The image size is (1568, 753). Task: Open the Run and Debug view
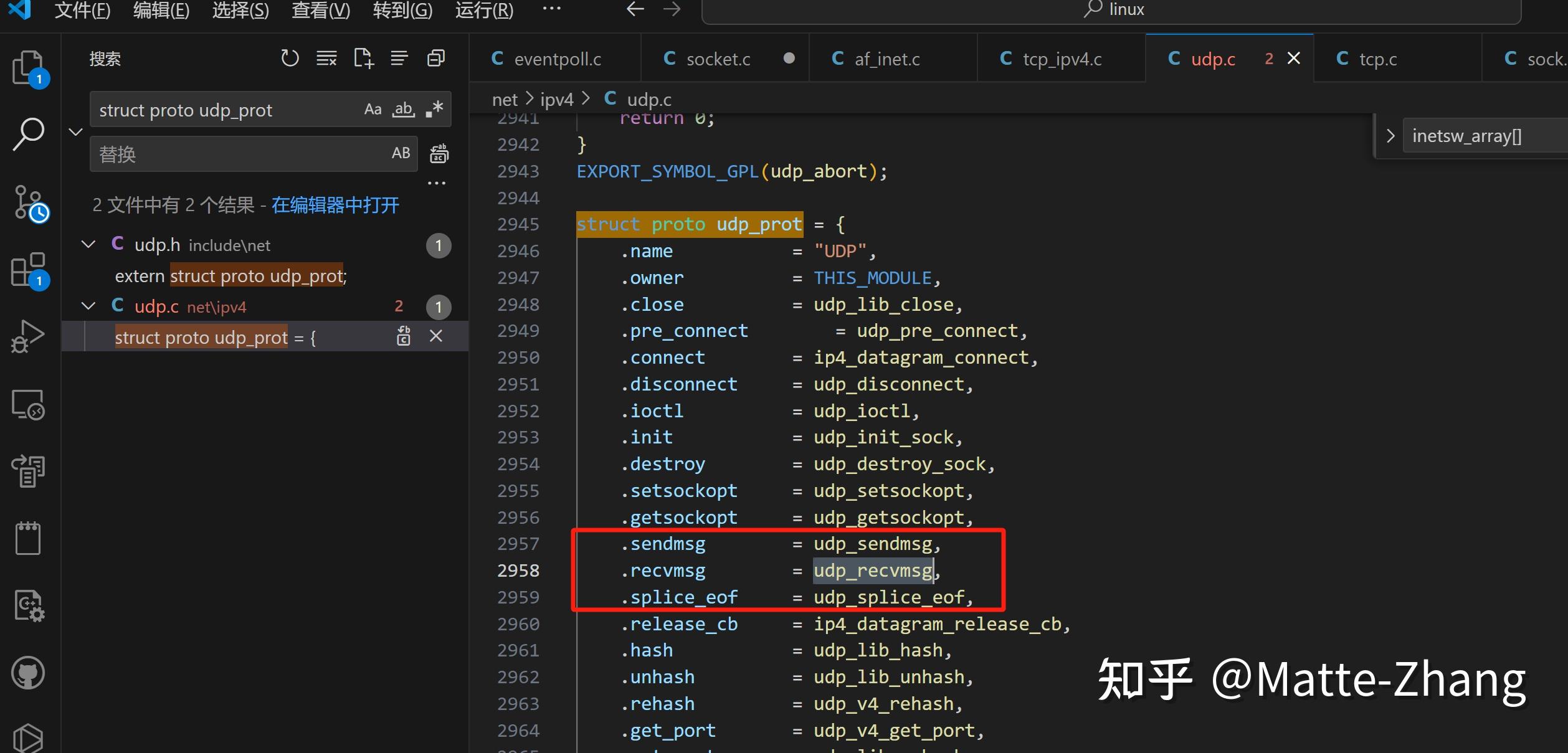(x=27, y=337)
